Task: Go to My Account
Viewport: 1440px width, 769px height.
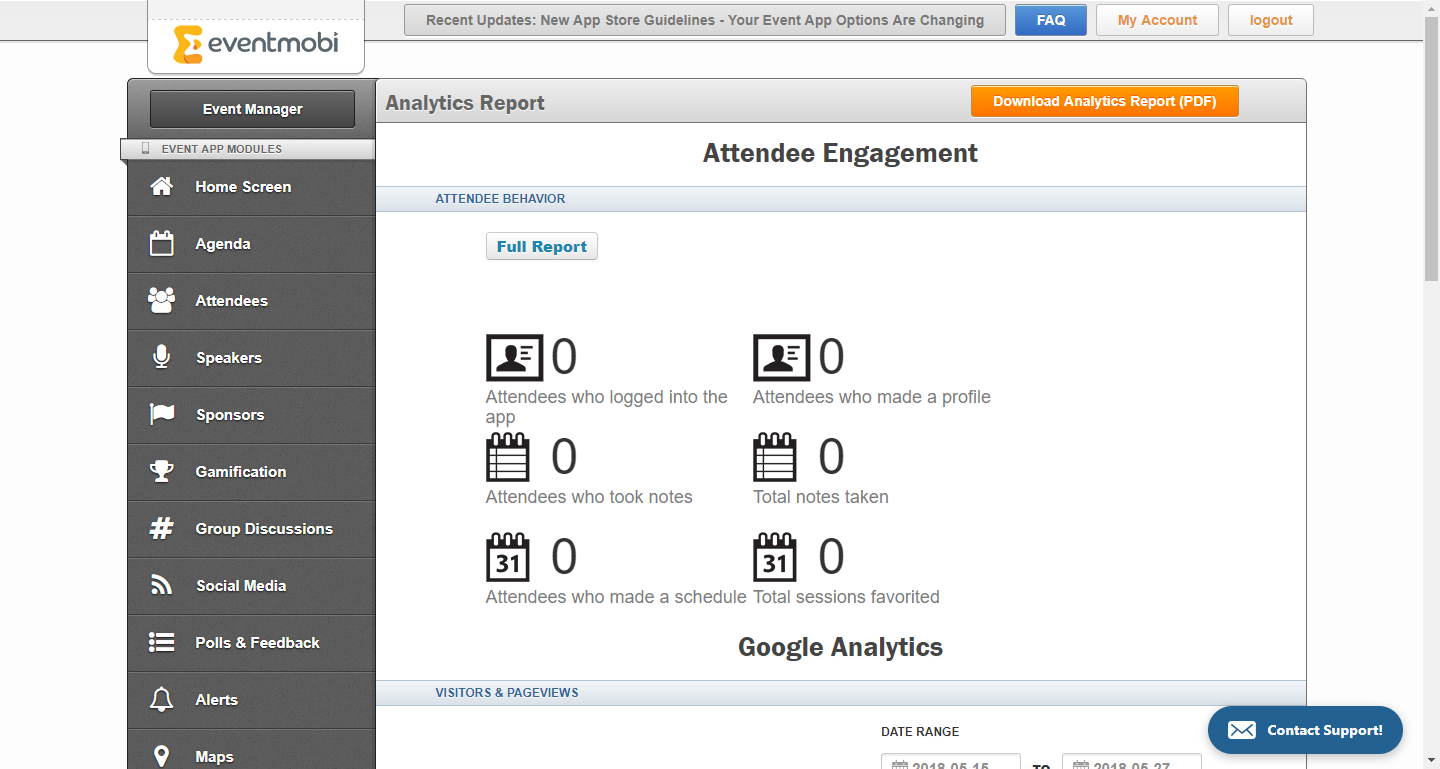Action: click(1157, 20)
